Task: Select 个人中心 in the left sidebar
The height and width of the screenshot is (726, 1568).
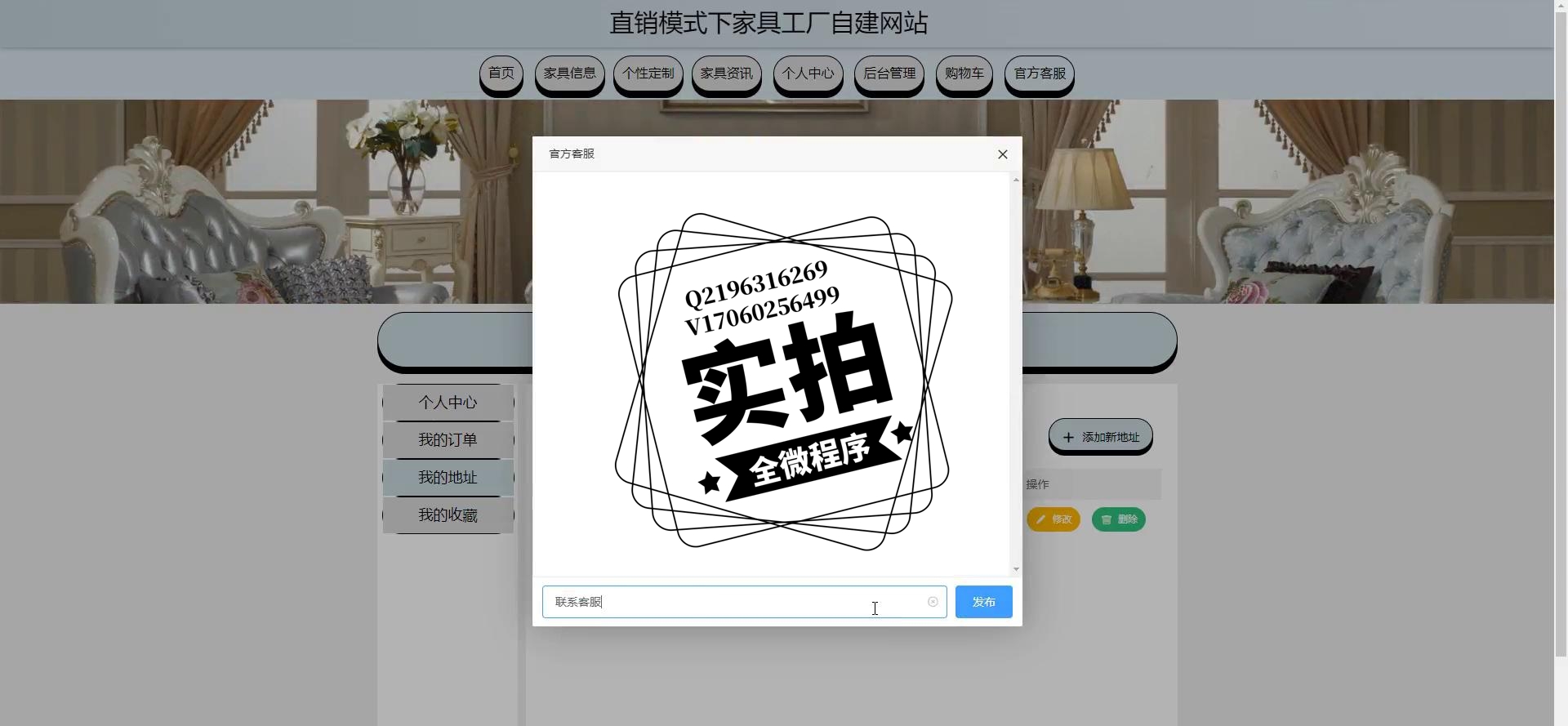Action: pyautogui.click(x=448, y=403)
